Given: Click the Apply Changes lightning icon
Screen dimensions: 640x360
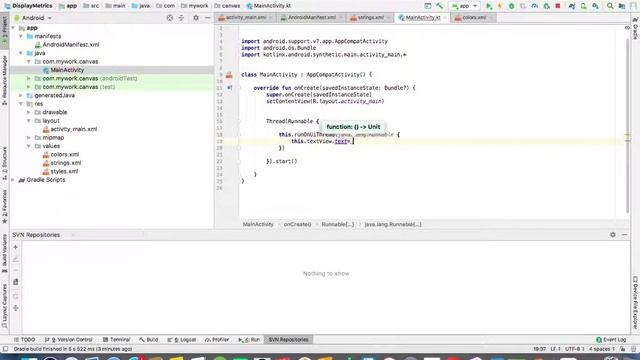Looking at the screenshot, I should 500,6.
